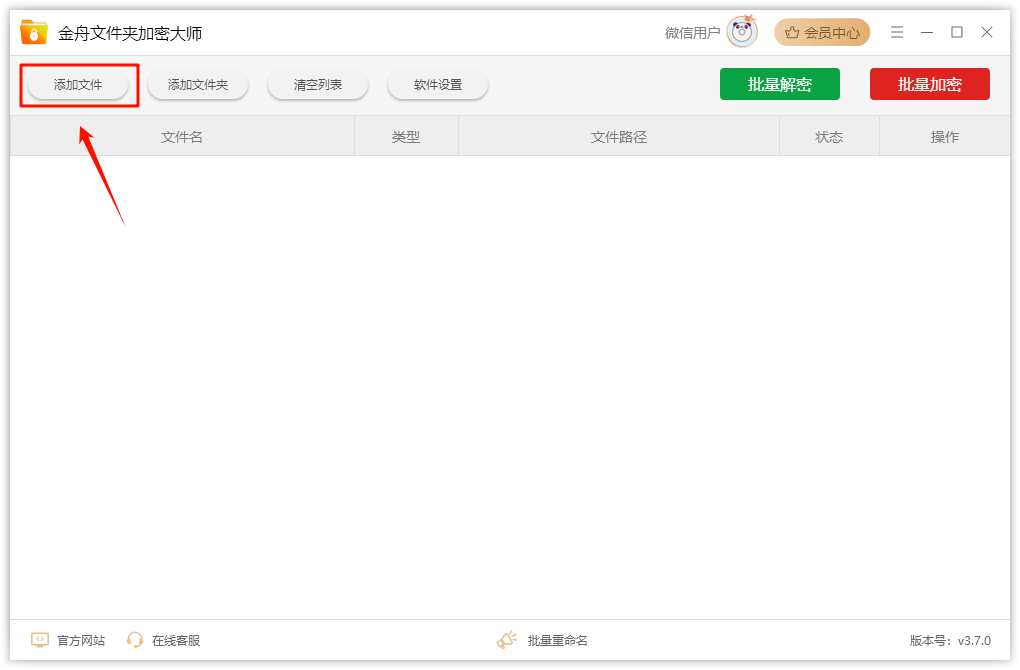Clear the list with 清空列表
The height and width of the screenshot is (670, 1020).
tap(317, 85)
